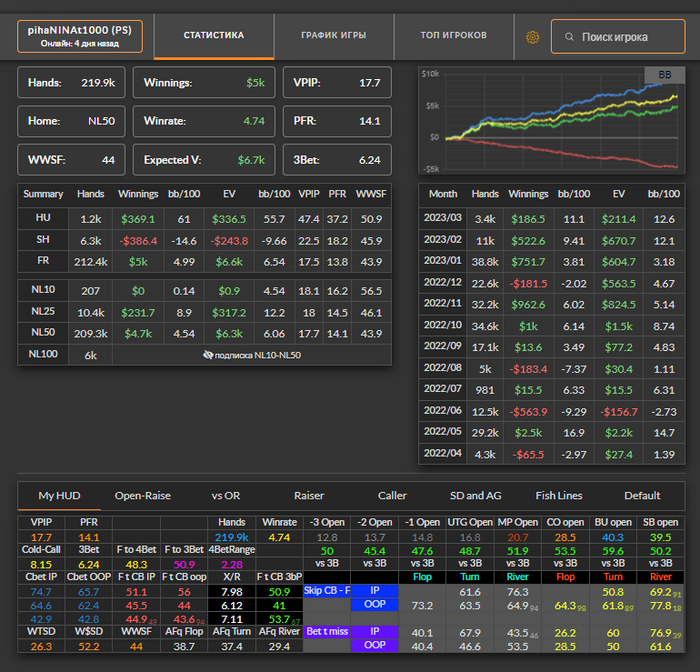Click the blue Skip CB - F cell
This screenshot has width=700, height=672.
click(x=328, y=591)
